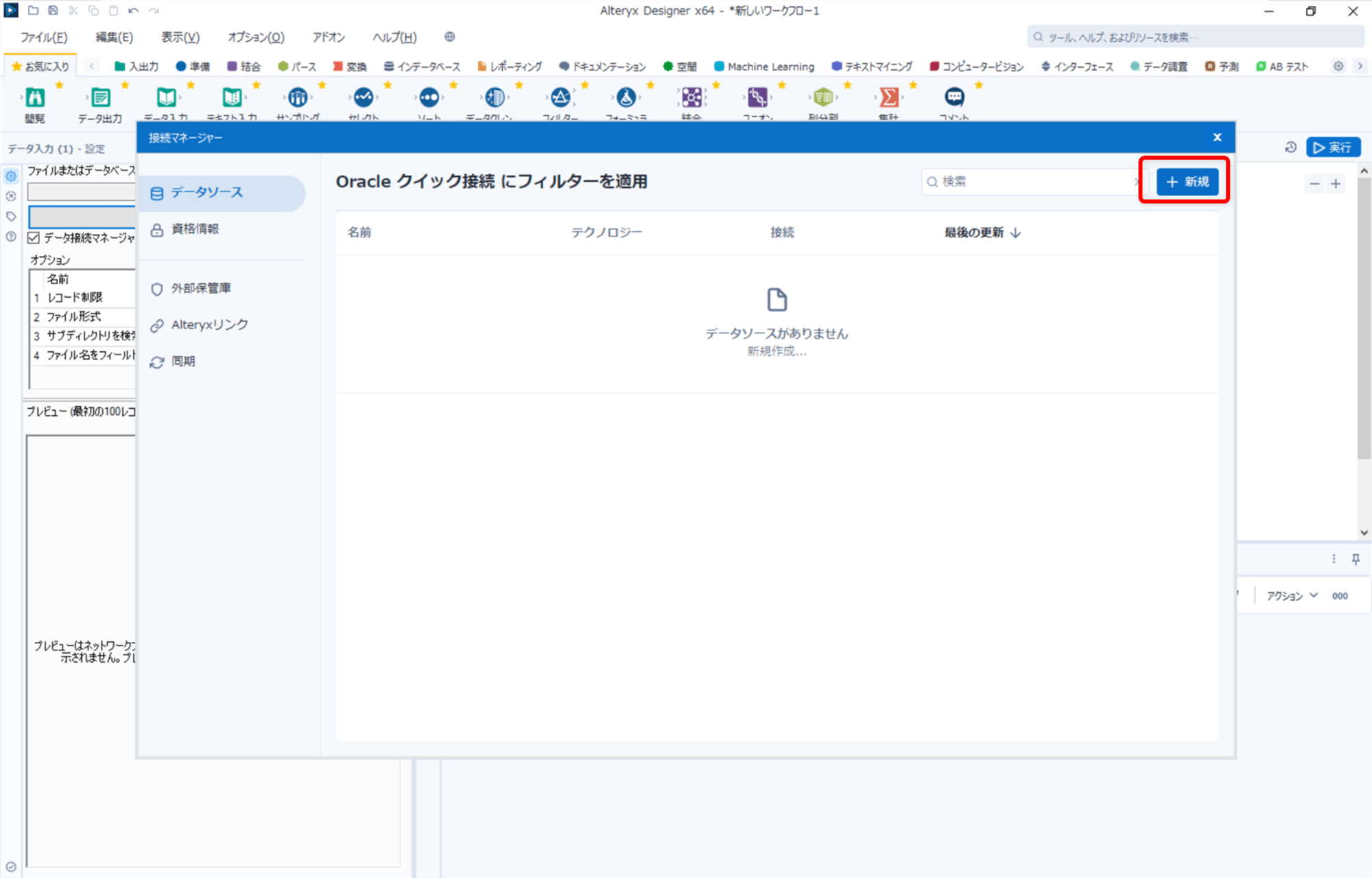Screen dimensions: 1372x878
Task: Switch to 変換 tool palette tab
Action: click(350, 67)
